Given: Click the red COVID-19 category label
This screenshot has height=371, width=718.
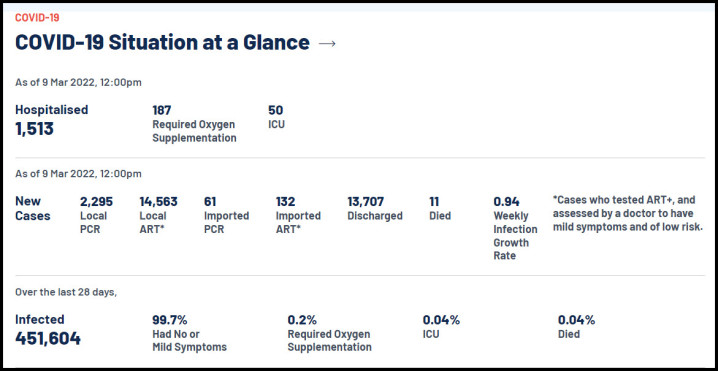Looking at the screenshot, I should tap(37, 18).
